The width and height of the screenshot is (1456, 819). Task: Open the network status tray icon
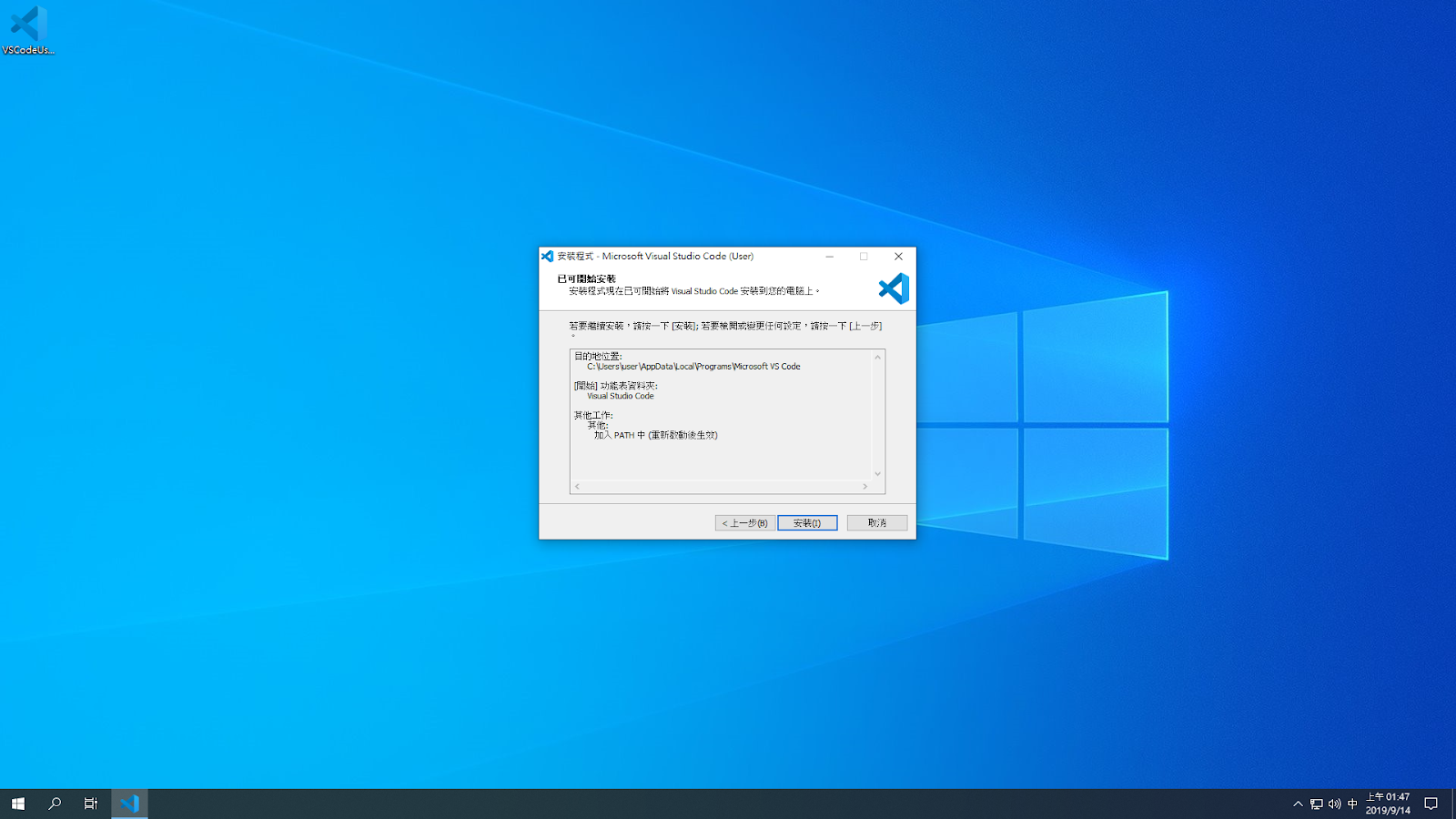pos(1316,804)
